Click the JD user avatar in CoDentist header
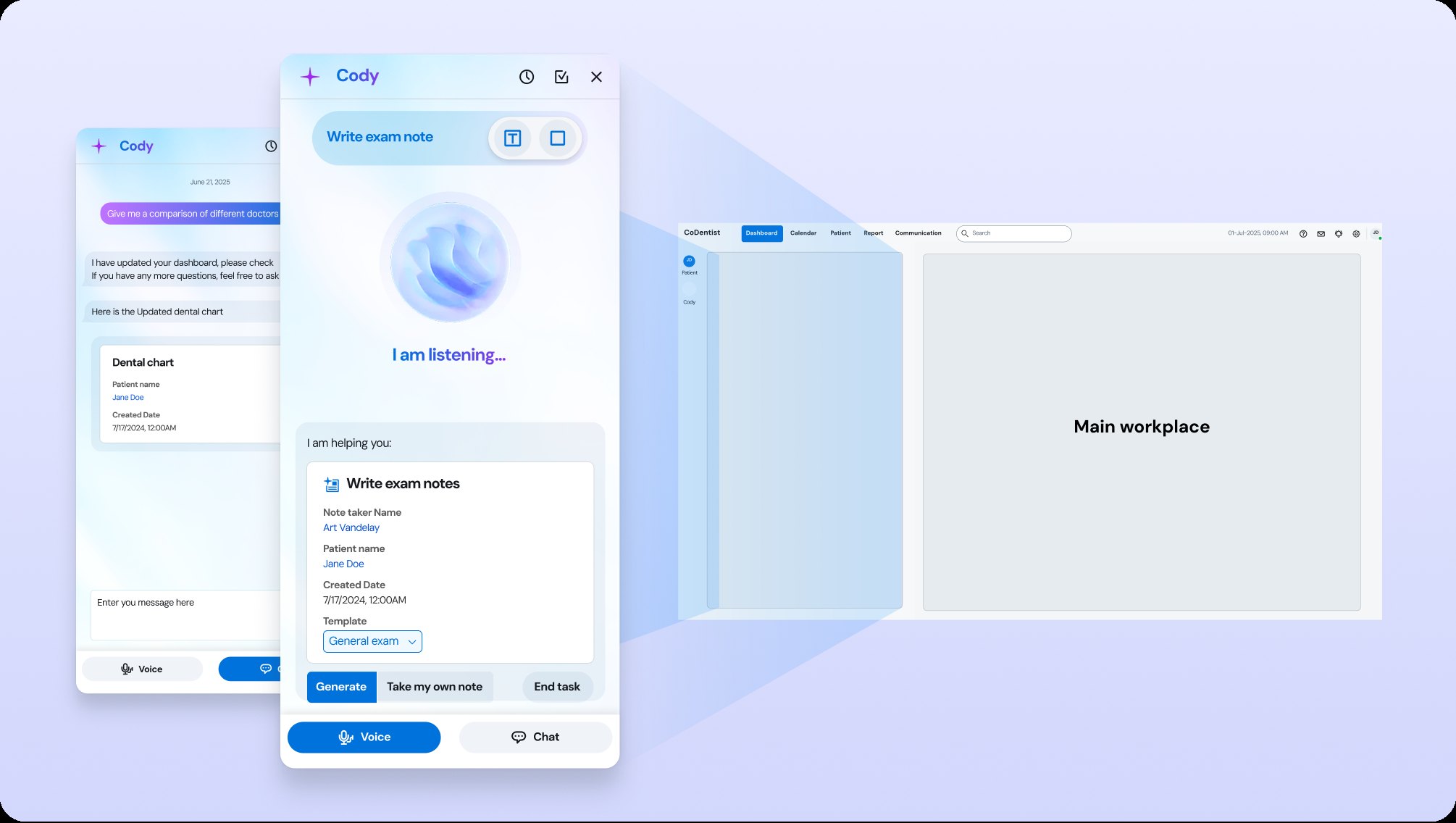1456x823 pixels. click(1376, 233)
